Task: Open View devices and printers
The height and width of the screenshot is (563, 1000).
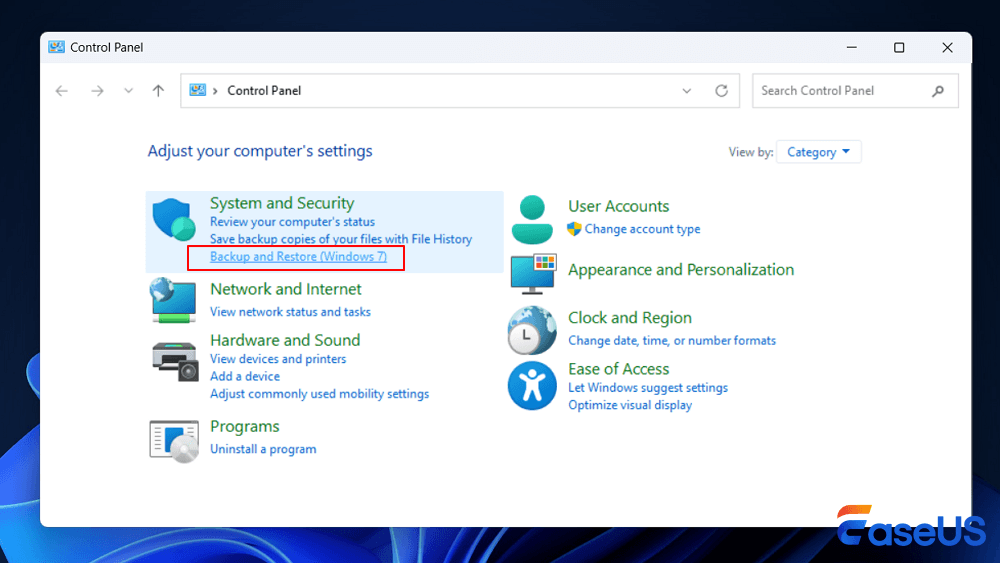Action: click(x=278, y=359)
